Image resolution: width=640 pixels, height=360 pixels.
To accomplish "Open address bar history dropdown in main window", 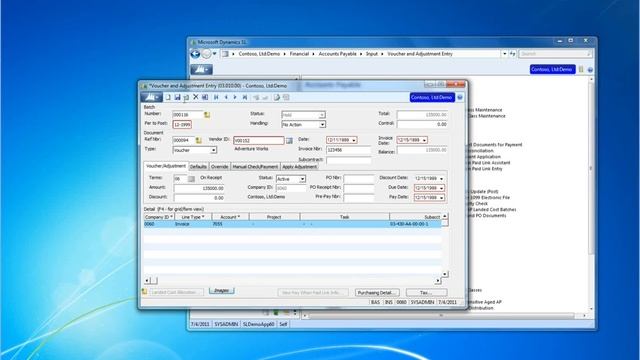I will click(x=504, y=54).
